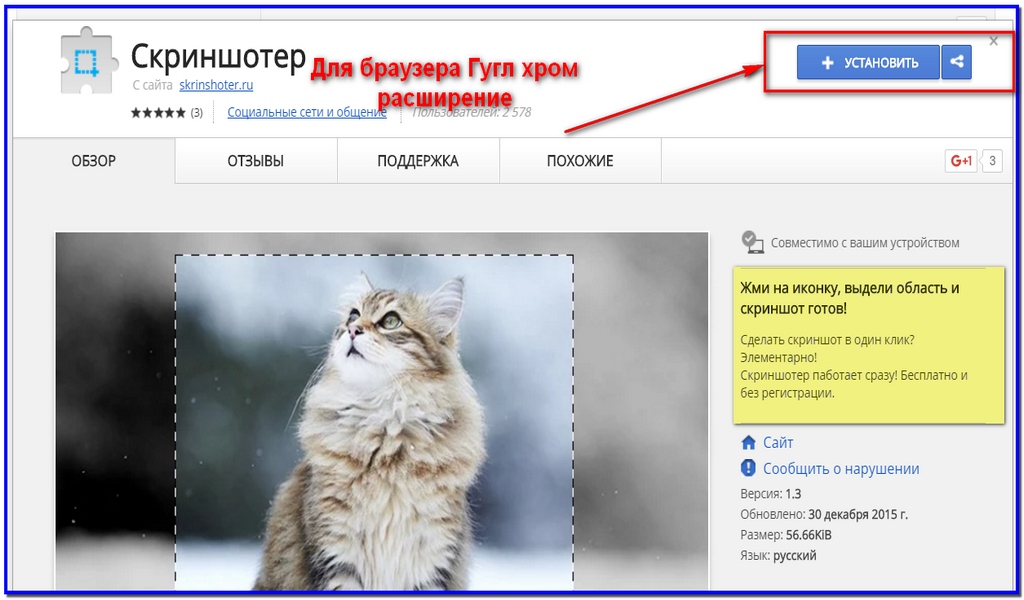Open the share button next to Установить

(x=957, y=63)
